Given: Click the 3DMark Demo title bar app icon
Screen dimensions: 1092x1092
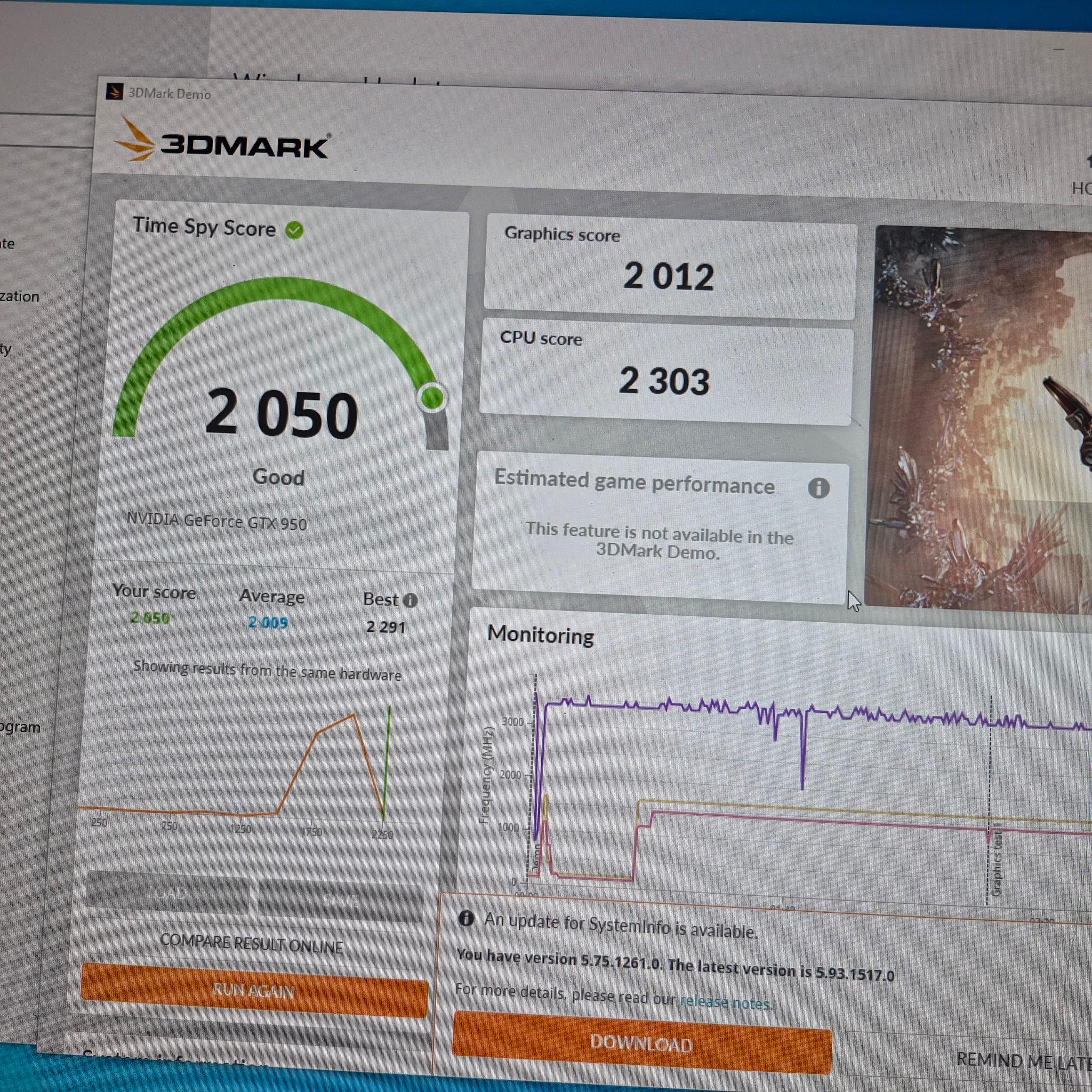Looking at the screenshot, I should [115, 92].
